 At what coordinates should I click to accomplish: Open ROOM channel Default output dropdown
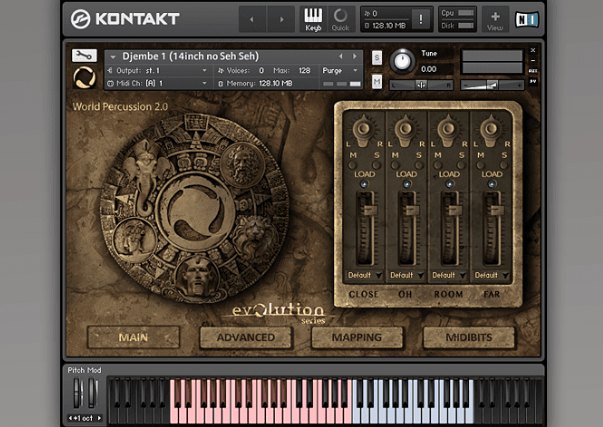coord(449,275)
